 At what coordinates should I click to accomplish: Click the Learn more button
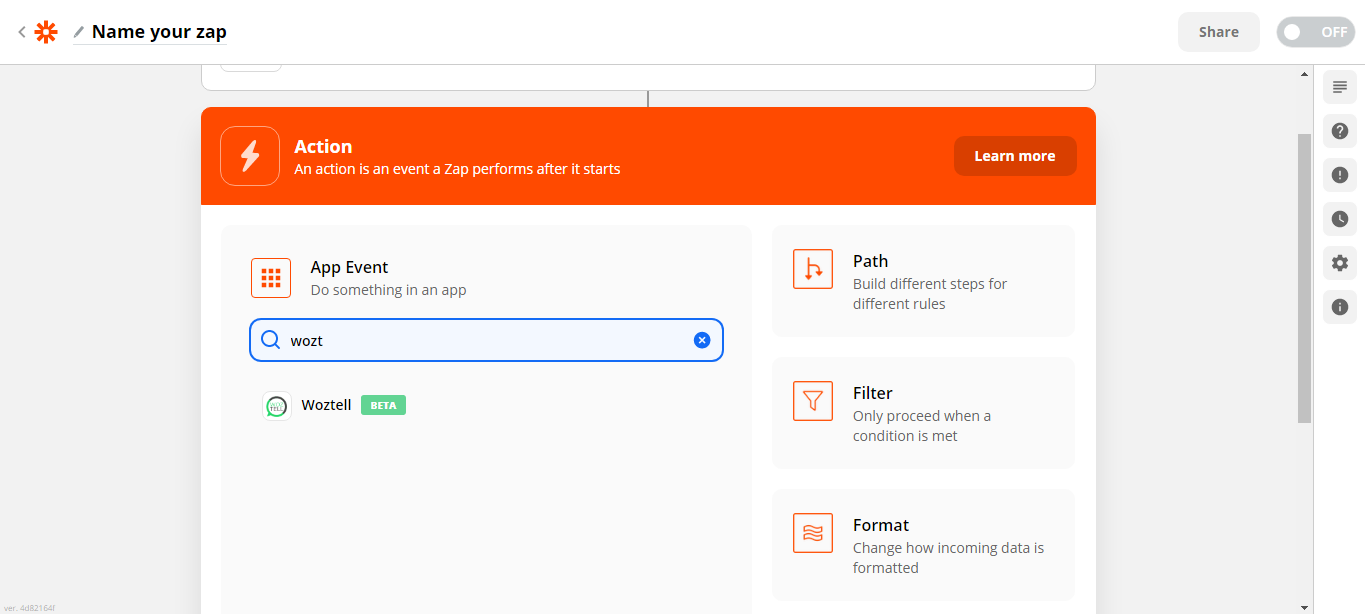tap(1015, 156)
